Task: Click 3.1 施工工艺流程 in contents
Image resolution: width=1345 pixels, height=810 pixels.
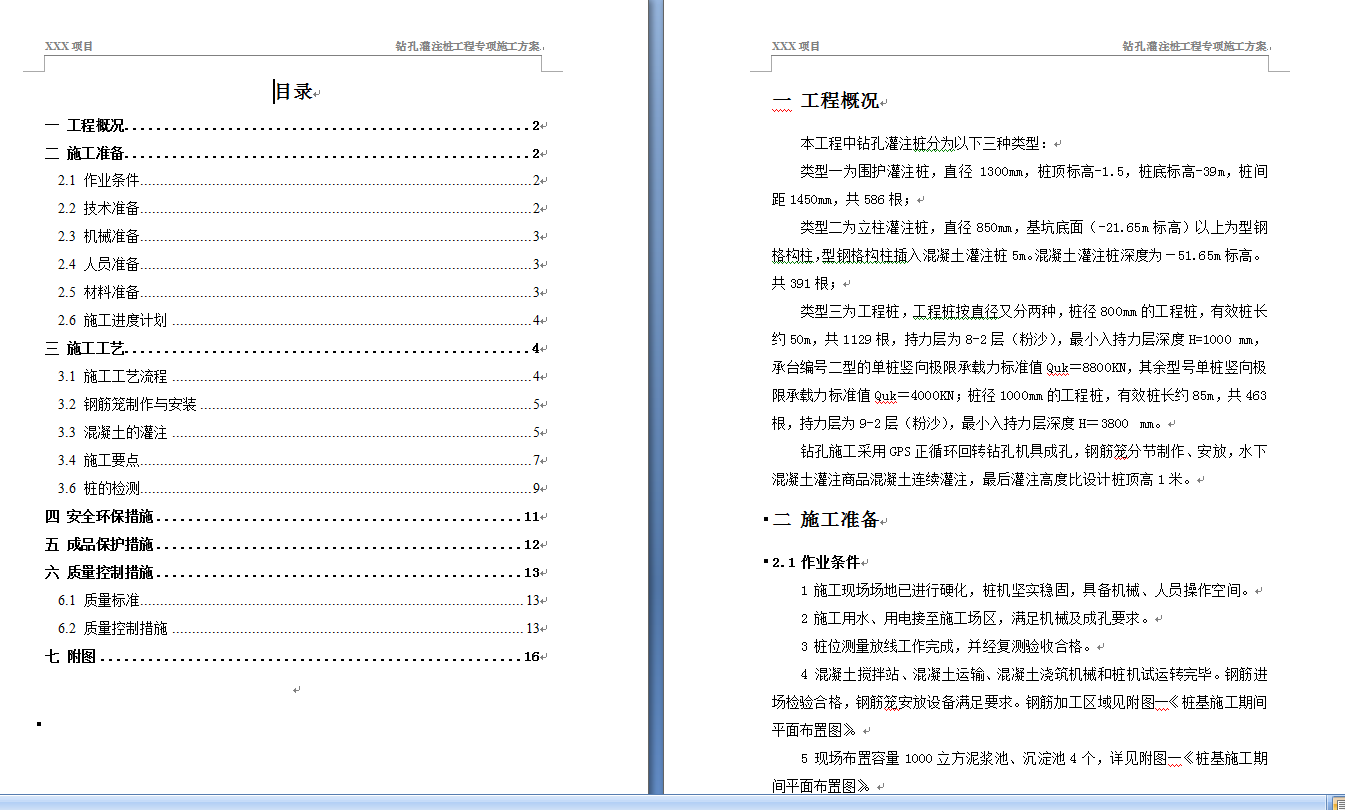Action: point(125,377)
